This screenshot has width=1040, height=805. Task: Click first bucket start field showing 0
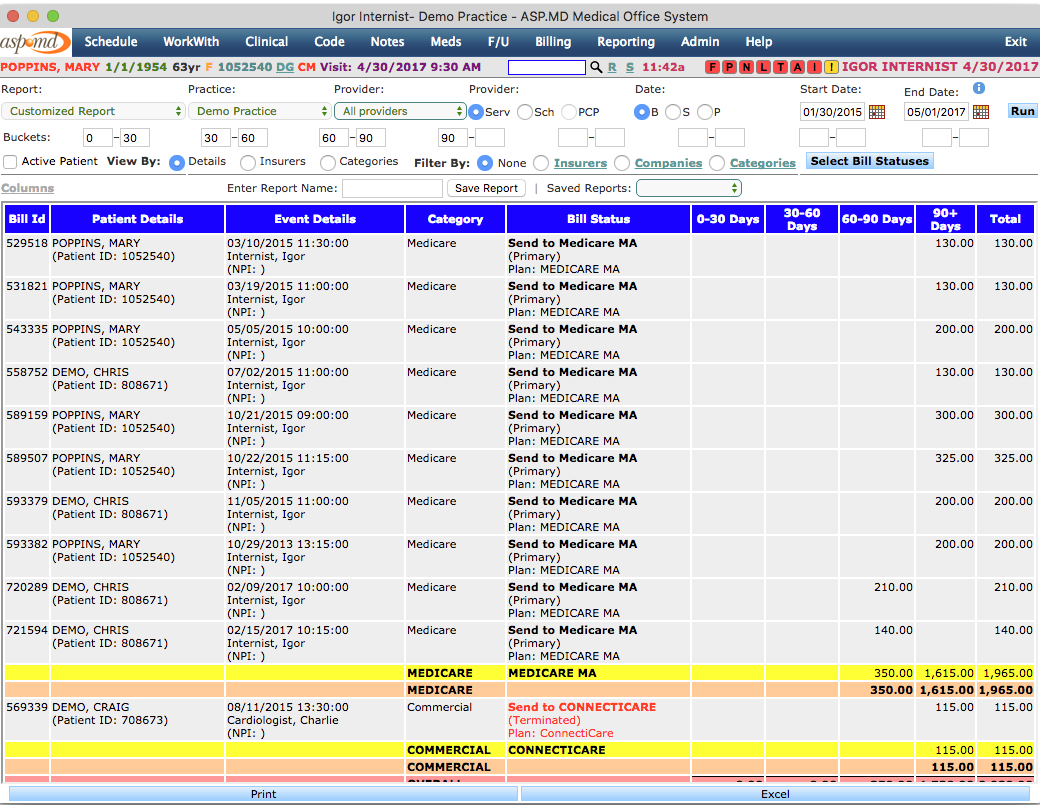coord(98,138)
